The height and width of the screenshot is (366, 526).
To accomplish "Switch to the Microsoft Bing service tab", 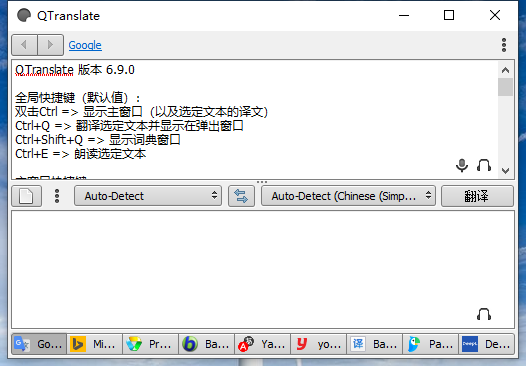I will [95, 344].
